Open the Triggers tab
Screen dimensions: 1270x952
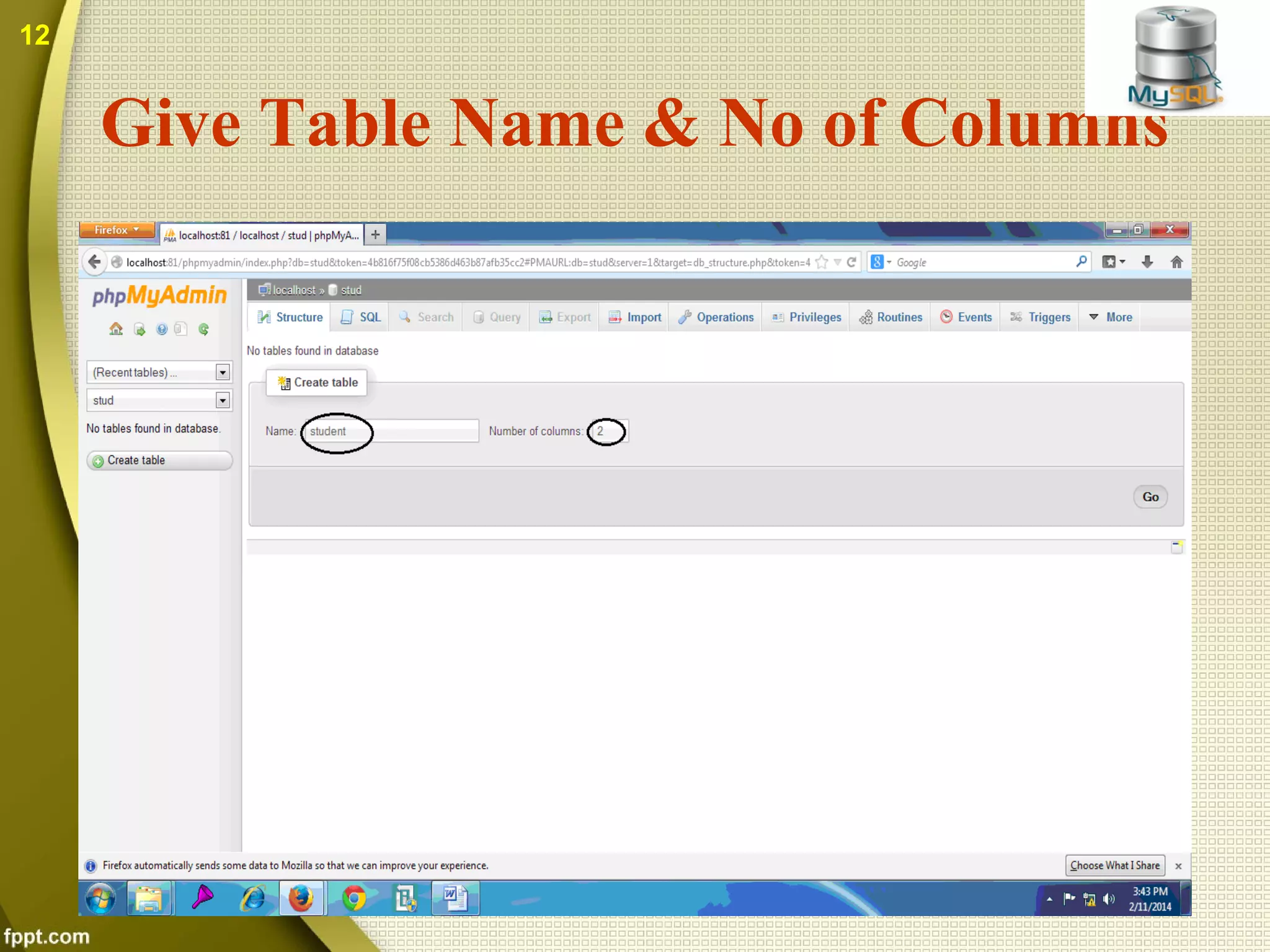1040,317
